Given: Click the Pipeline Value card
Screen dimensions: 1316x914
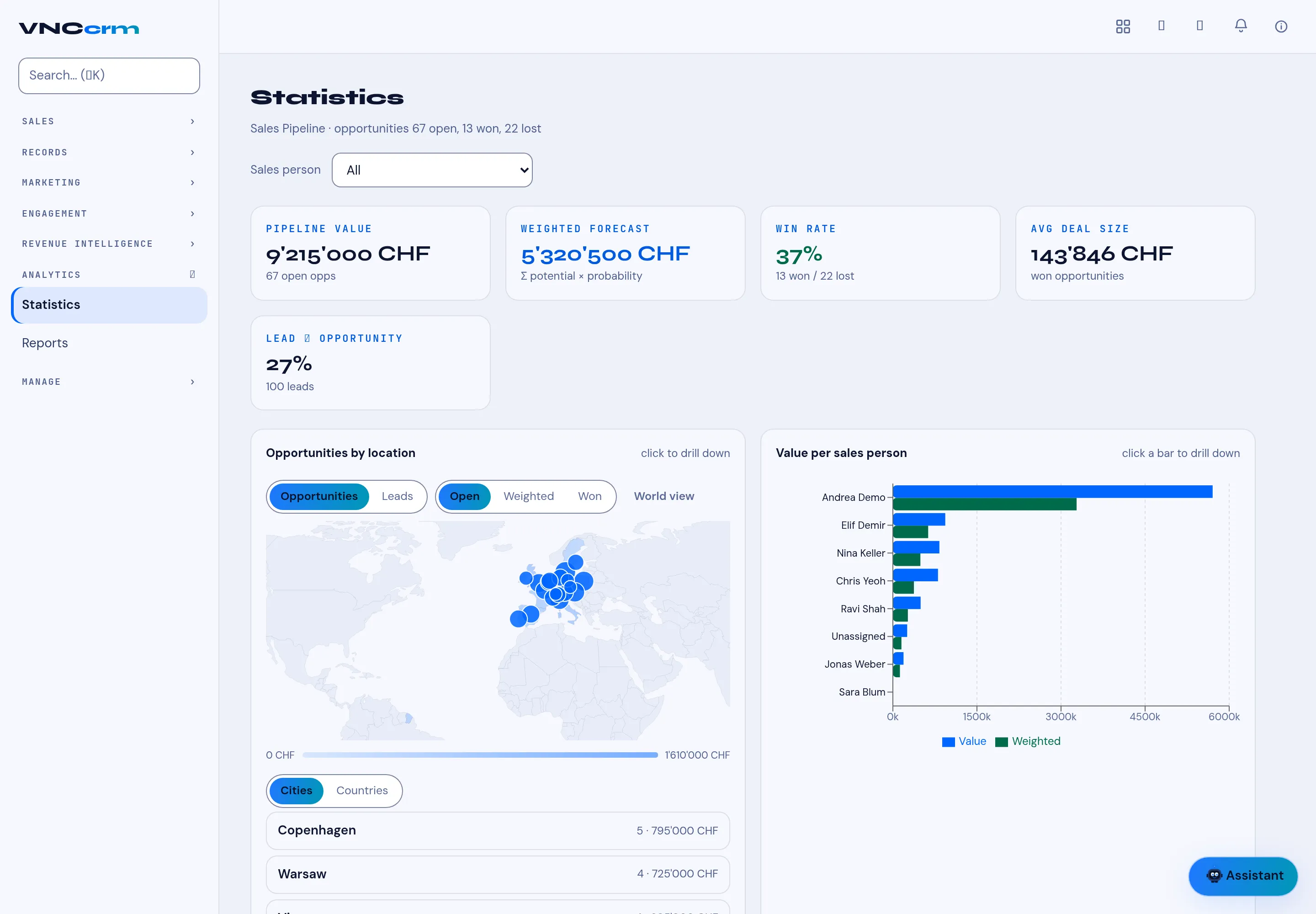Looking at the screenshot, I should click(371, 253).
